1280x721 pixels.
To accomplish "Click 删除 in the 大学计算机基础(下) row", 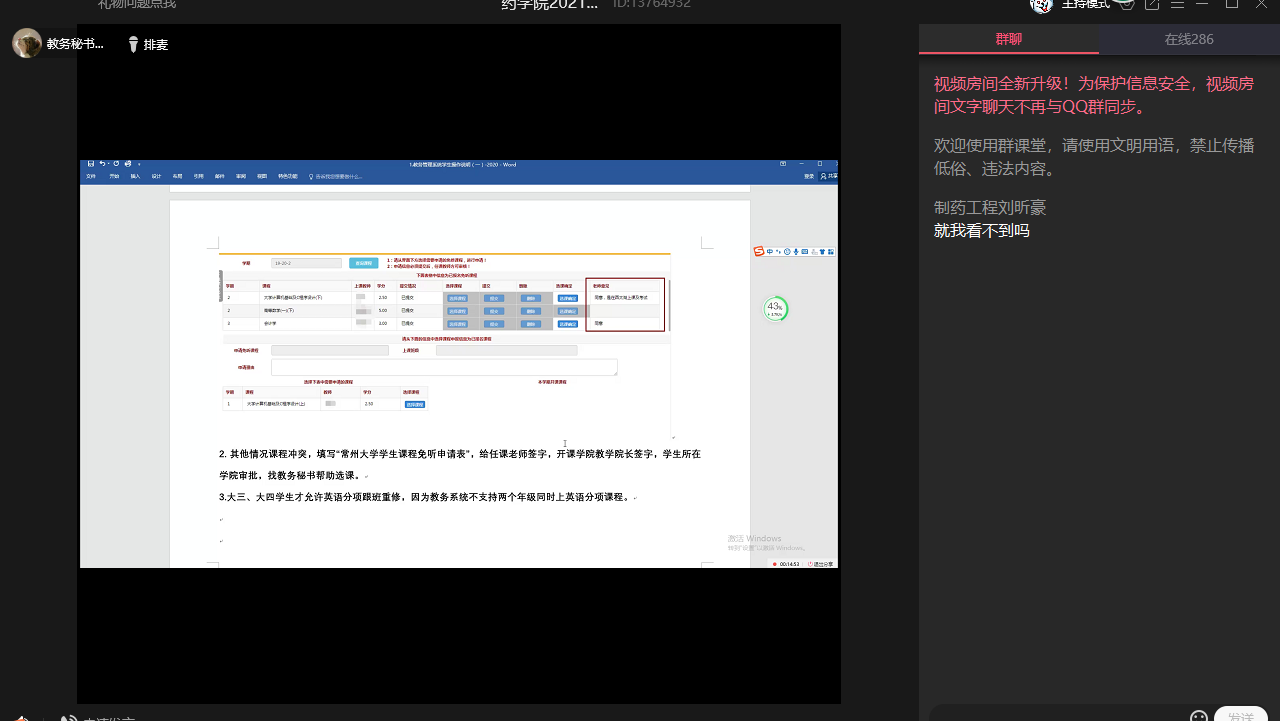I will click(531, 298).
